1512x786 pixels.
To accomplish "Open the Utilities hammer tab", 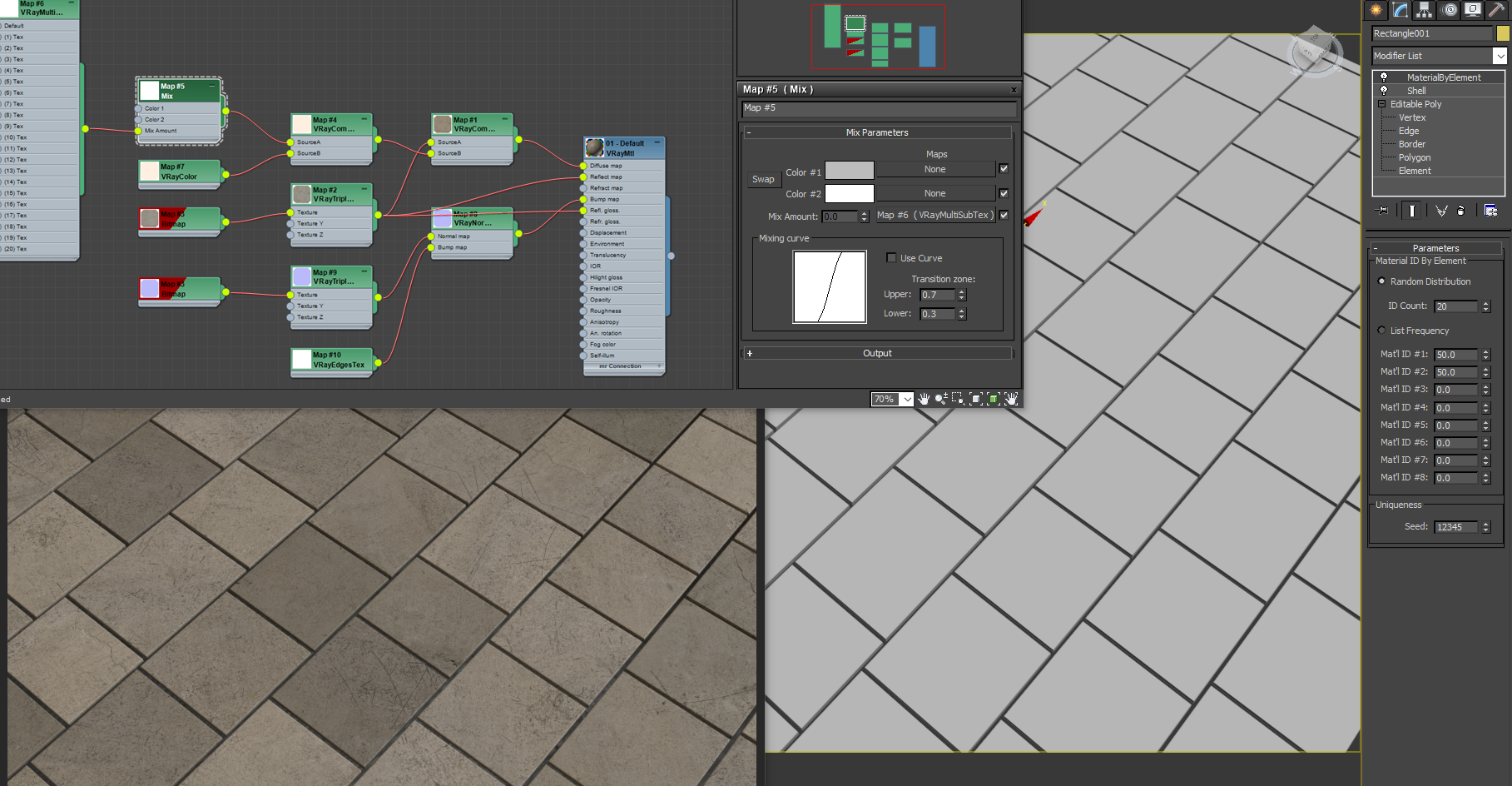I will pyautogui.click(x=1497, y=10).
